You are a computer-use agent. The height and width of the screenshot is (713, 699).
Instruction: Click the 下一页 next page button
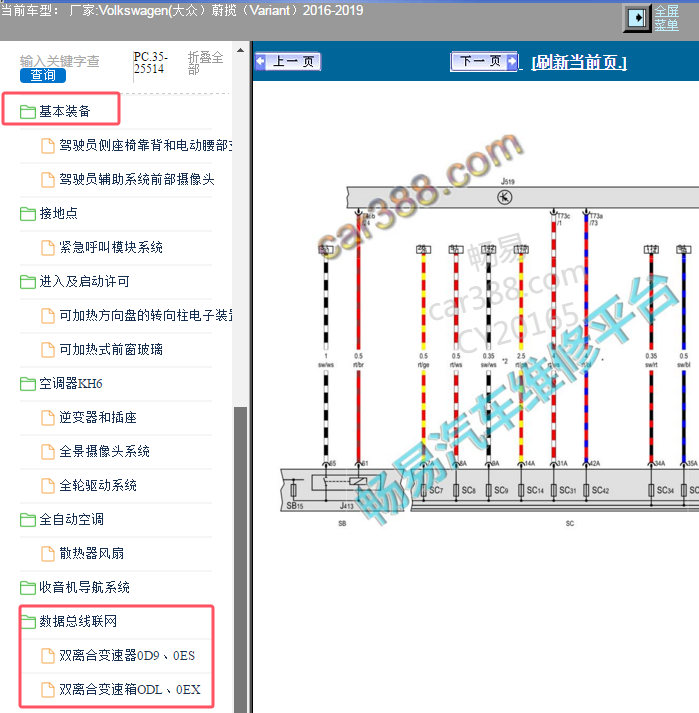tap(484, 61)
